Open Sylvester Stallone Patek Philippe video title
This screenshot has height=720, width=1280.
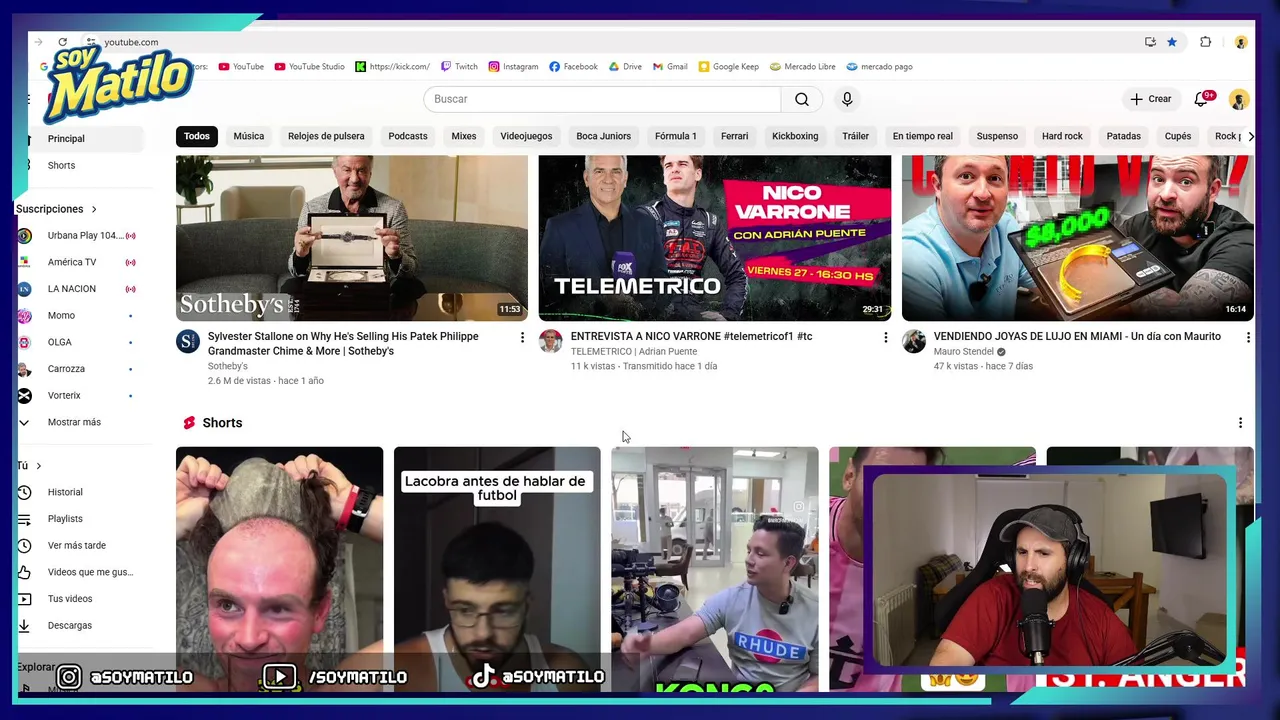click(x=343, y=344)
